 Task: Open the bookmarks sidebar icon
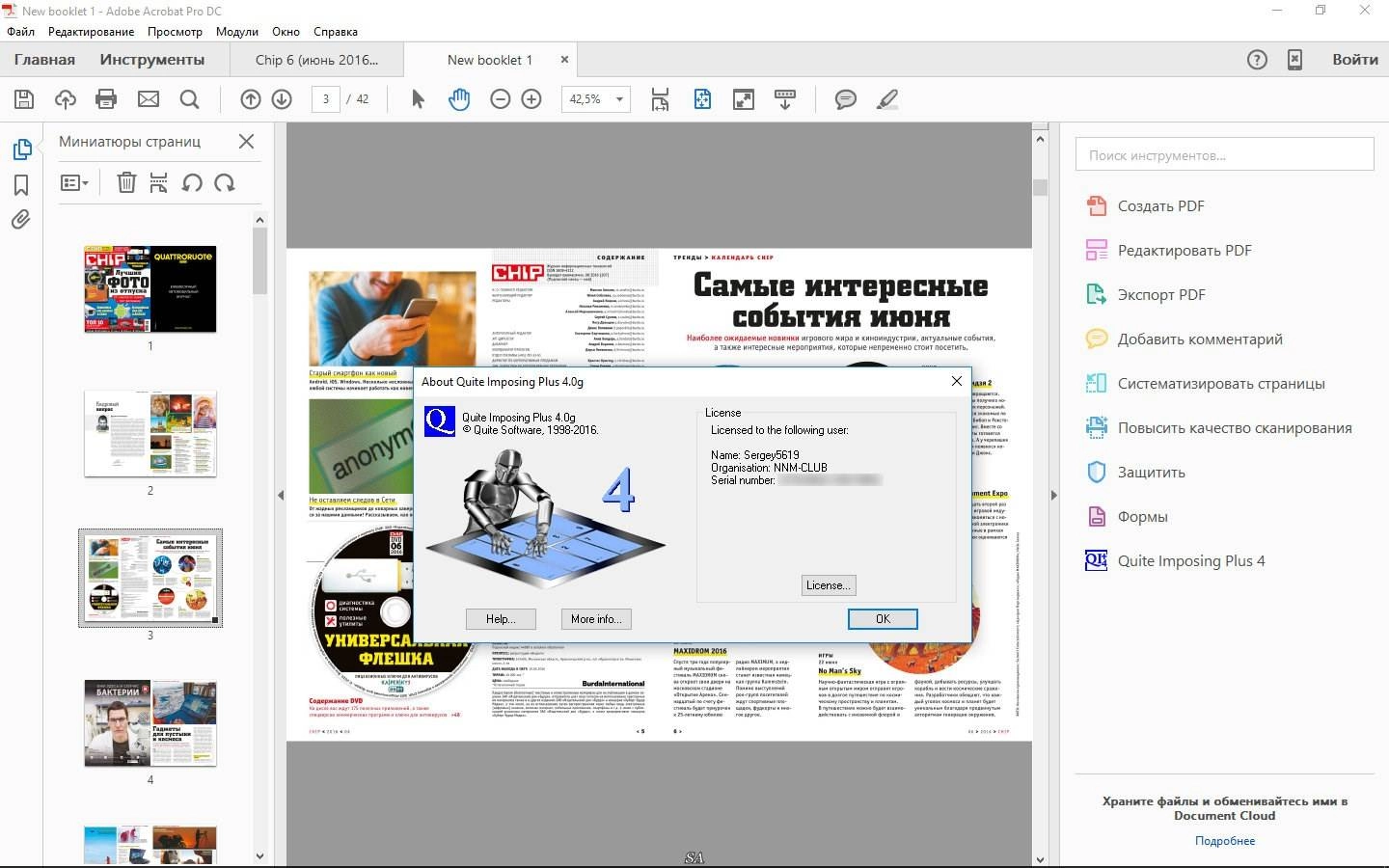[x=21, y=185]
